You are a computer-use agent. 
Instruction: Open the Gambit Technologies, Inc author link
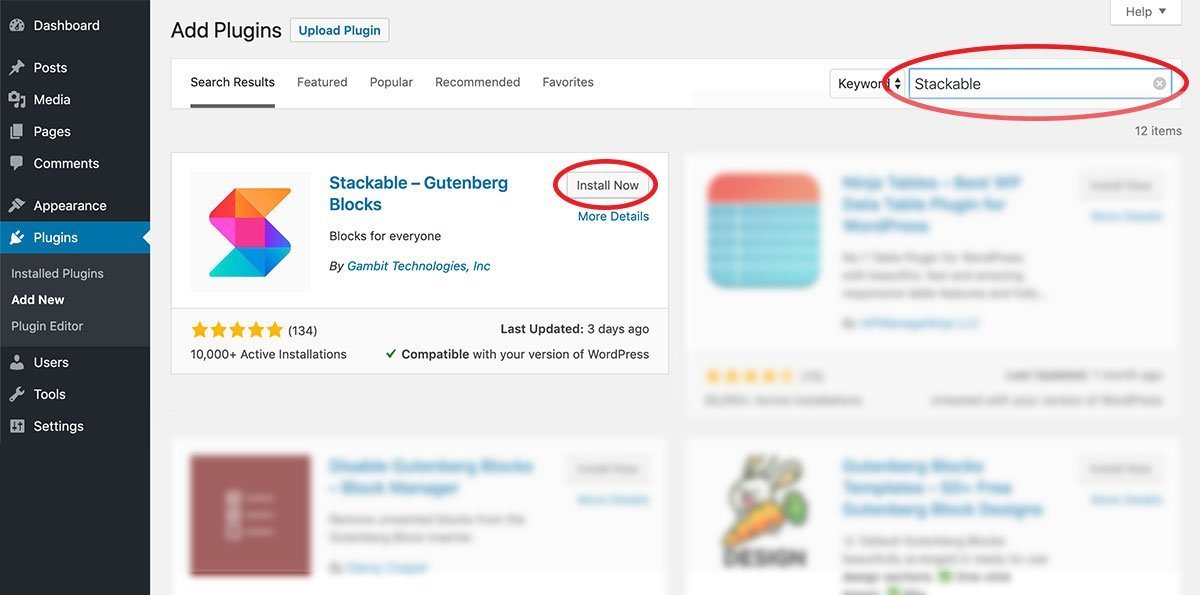(x=419, y=267)
